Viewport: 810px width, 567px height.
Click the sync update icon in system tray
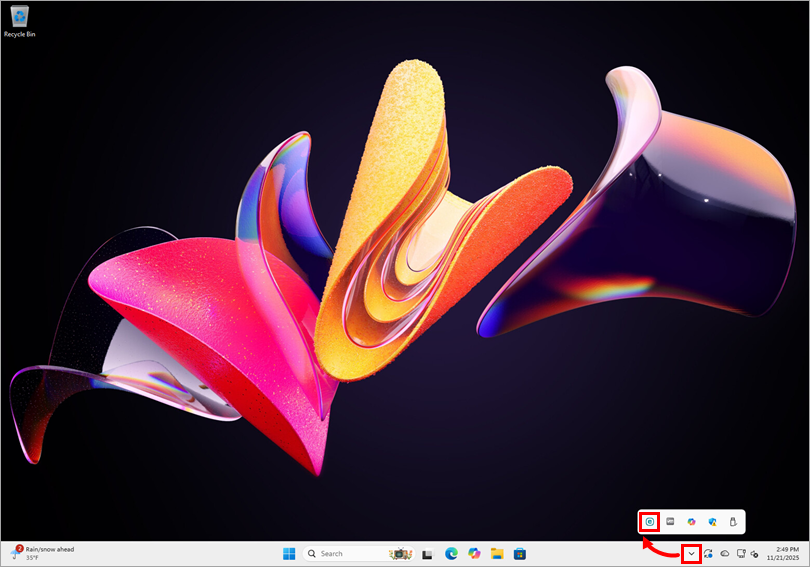(708, 553)
